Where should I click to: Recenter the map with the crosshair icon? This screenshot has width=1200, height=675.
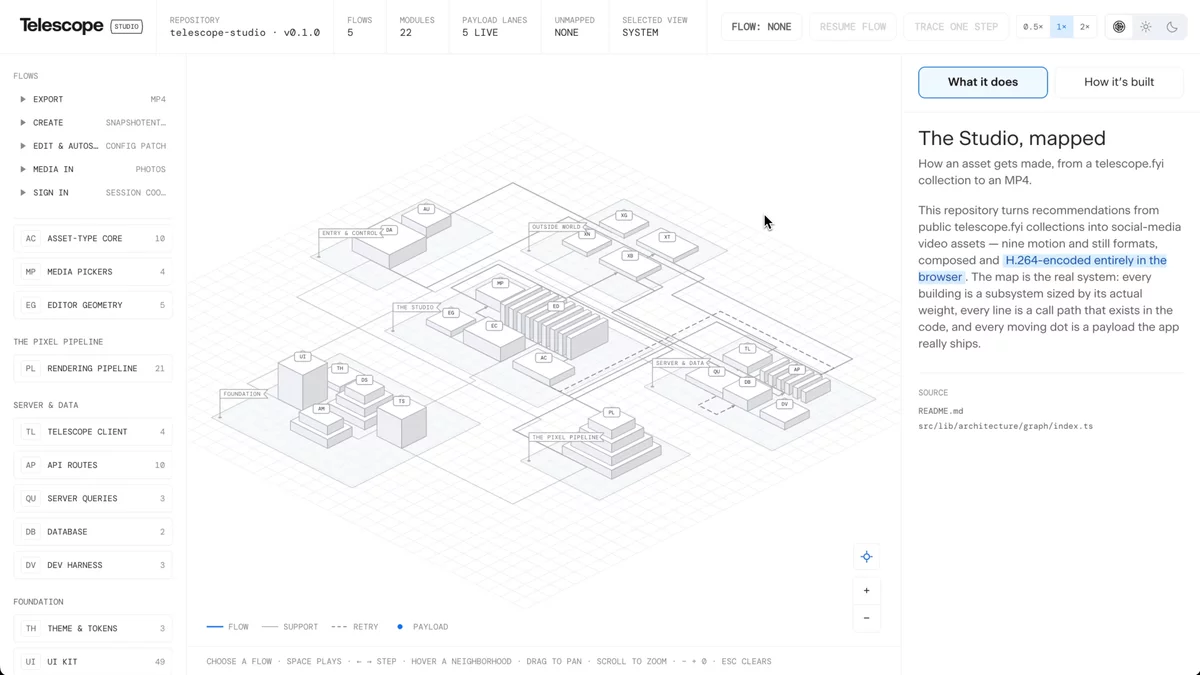pyautogui.click(x=866, y=557)
